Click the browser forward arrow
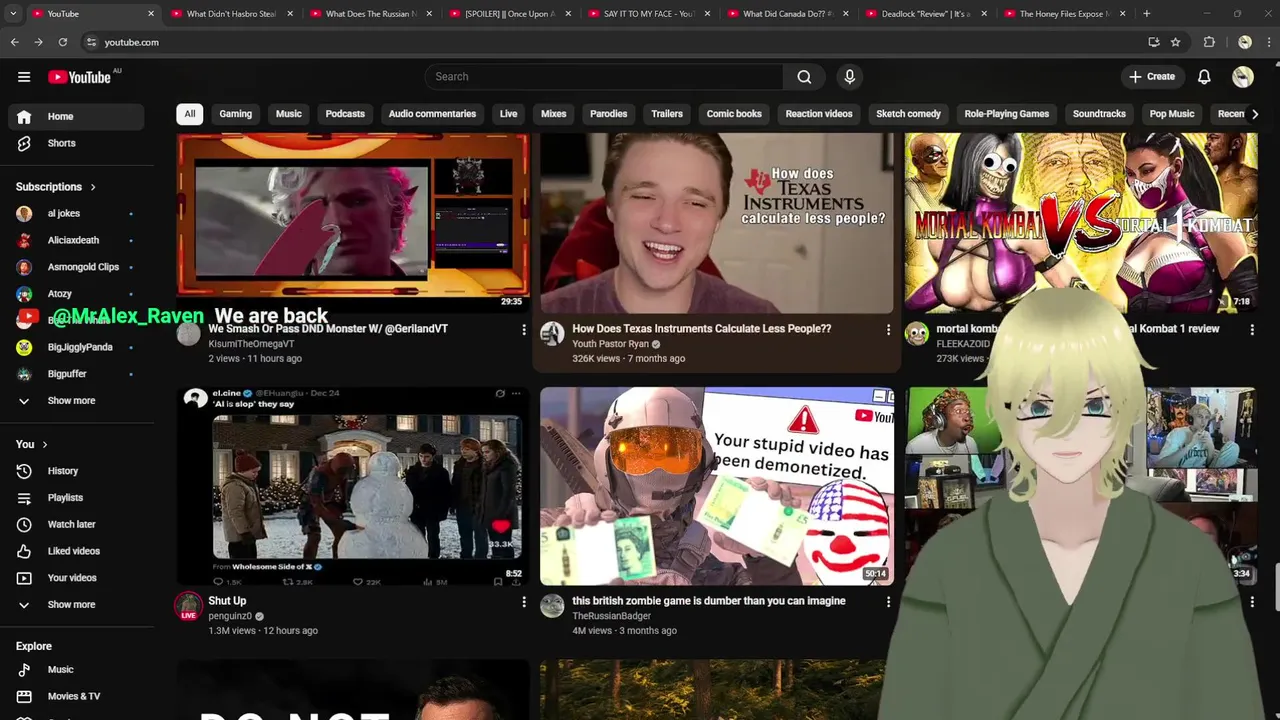The height and width of the screenshot is (720, 1280). [x=38, y=42]
